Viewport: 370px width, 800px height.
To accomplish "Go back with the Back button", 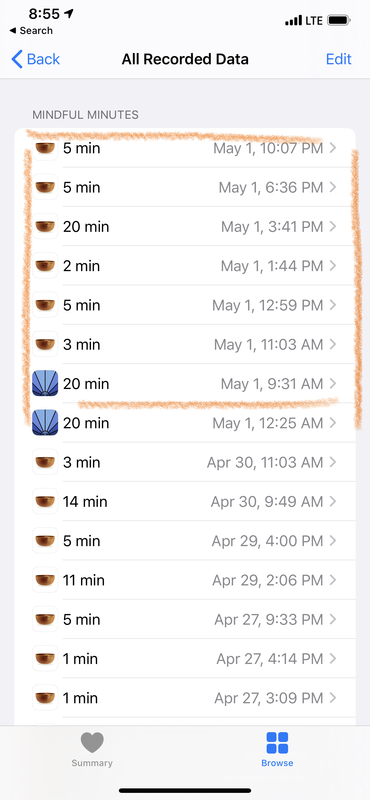I will (x=36, y=59).
